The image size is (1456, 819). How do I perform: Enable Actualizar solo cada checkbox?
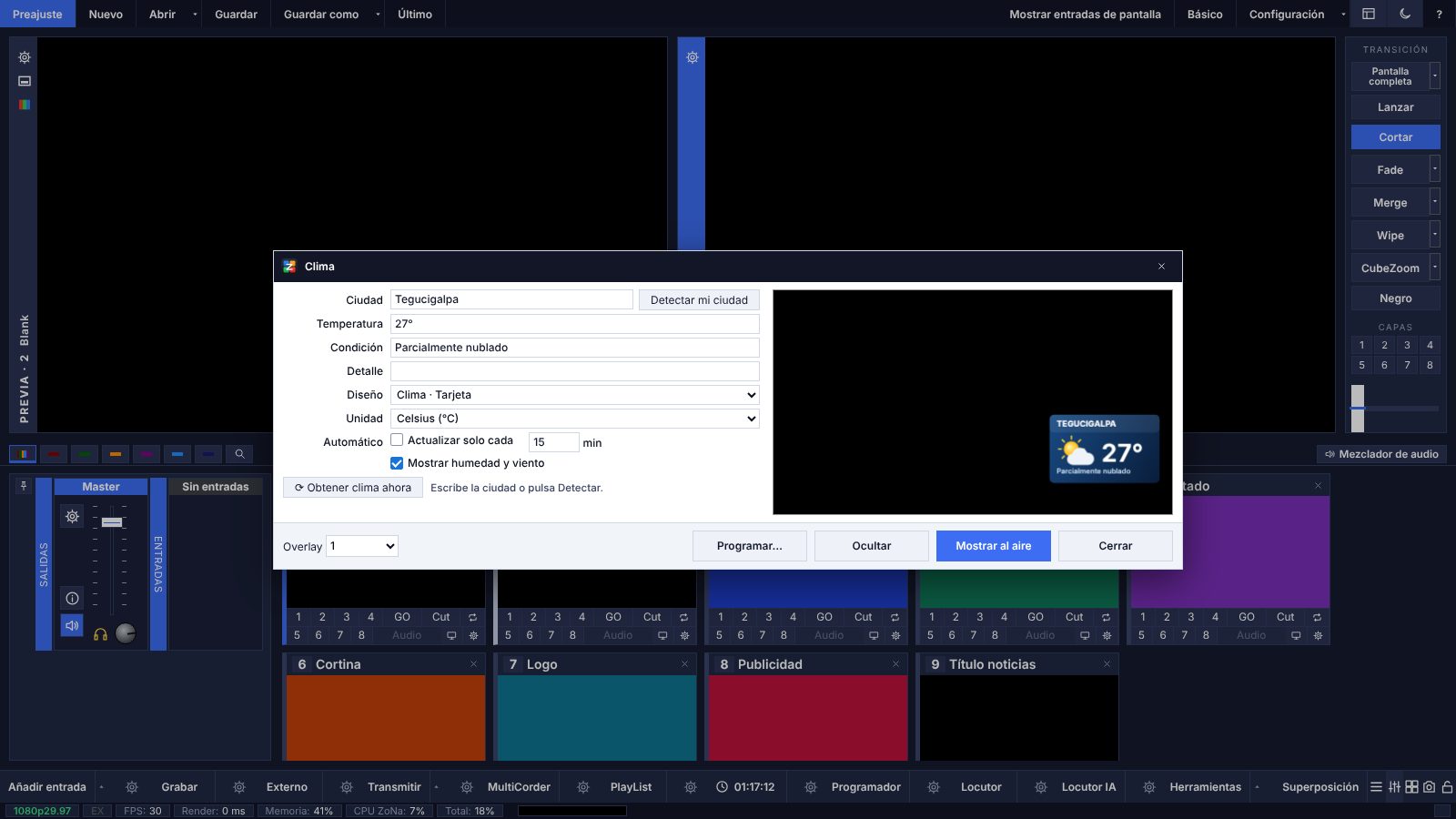(397, 440)
